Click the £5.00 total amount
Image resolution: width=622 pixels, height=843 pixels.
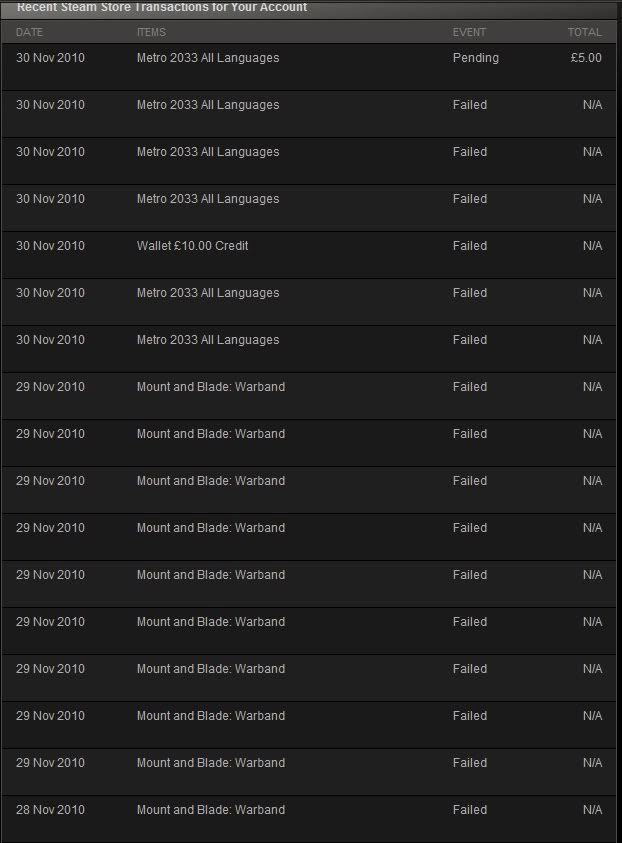coord(586,58)
